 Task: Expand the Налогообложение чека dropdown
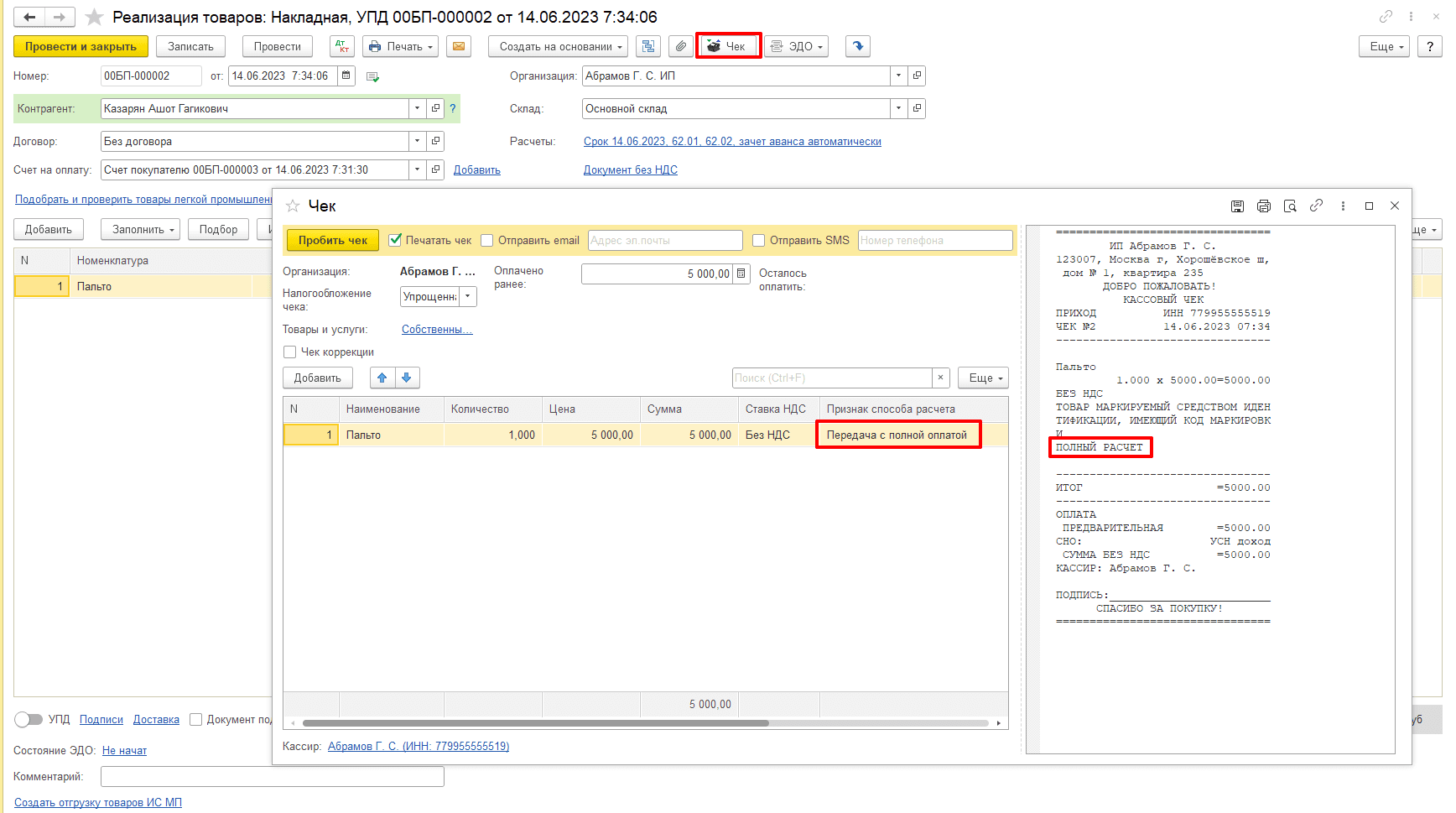pos(468,296)
